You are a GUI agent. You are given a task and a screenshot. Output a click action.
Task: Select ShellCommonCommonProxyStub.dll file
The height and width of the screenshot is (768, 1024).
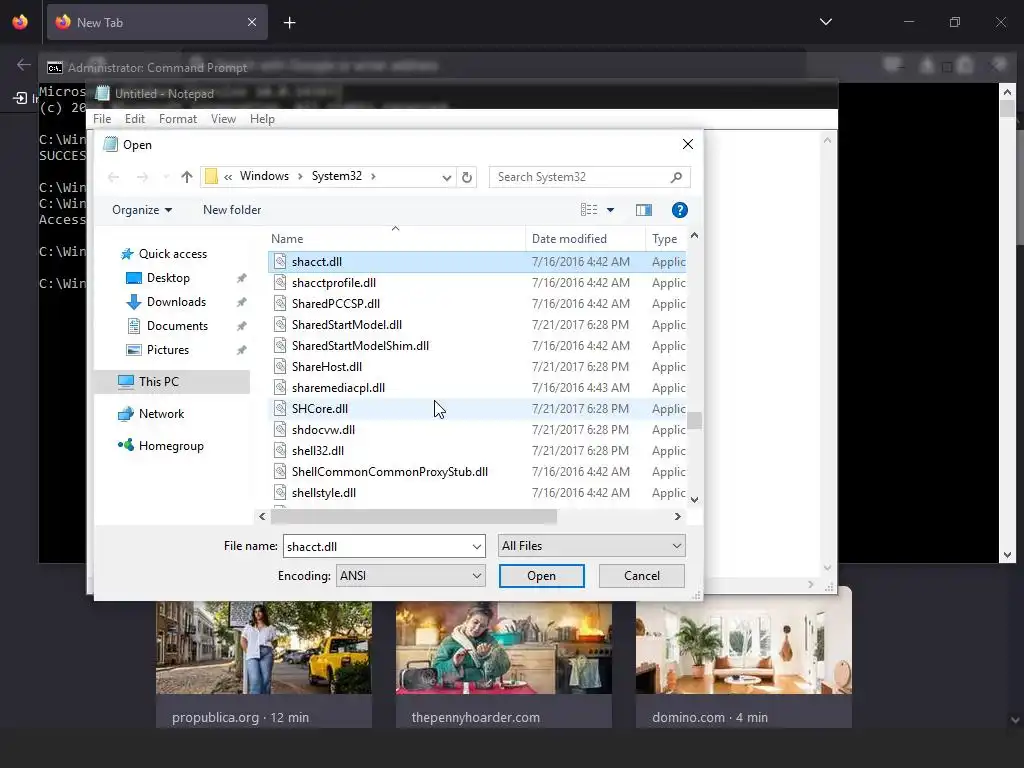(x=477, y=472)
